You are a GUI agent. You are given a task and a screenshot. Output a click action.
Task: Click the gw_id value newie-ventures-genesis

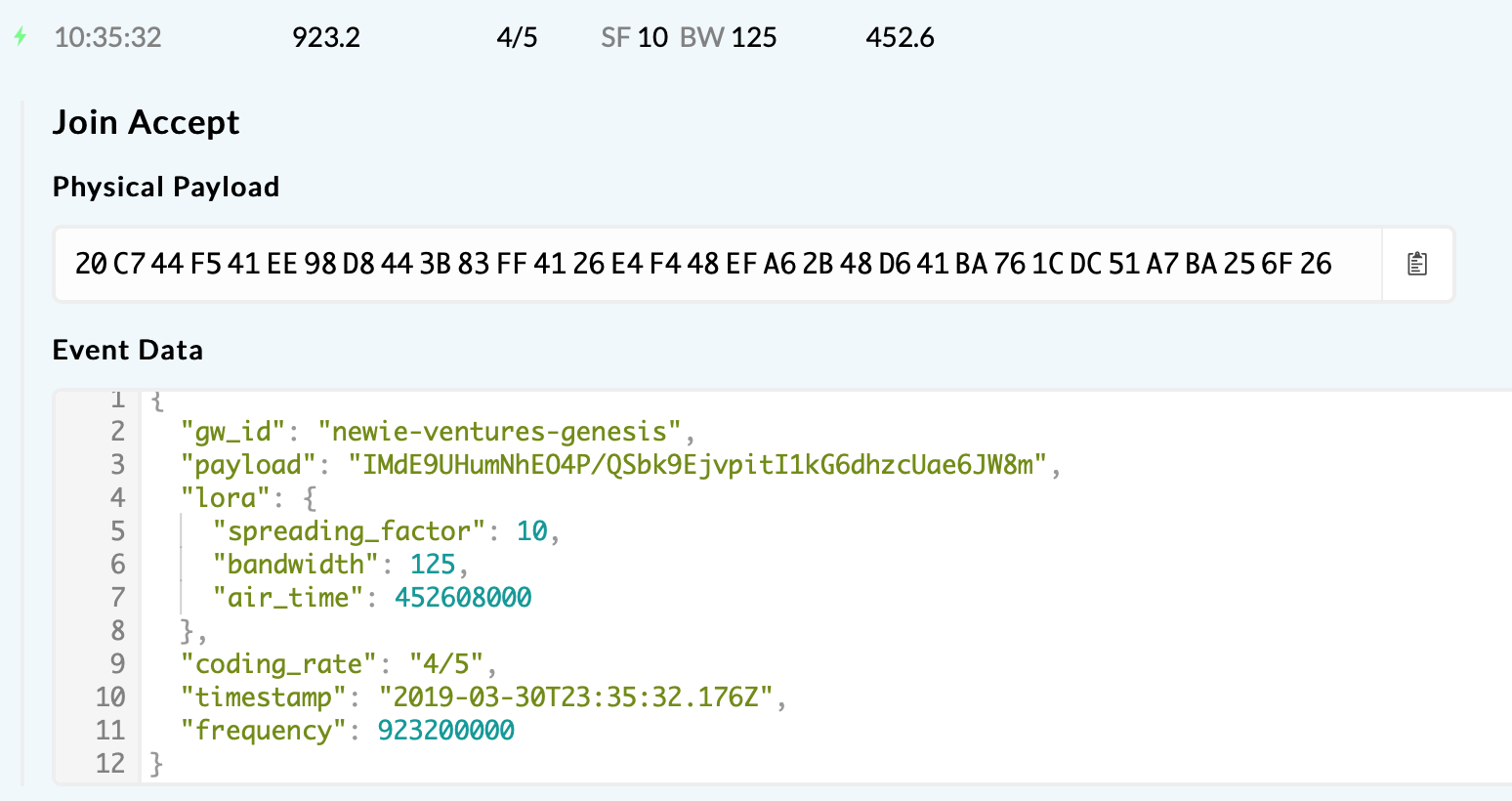point(499,431)
